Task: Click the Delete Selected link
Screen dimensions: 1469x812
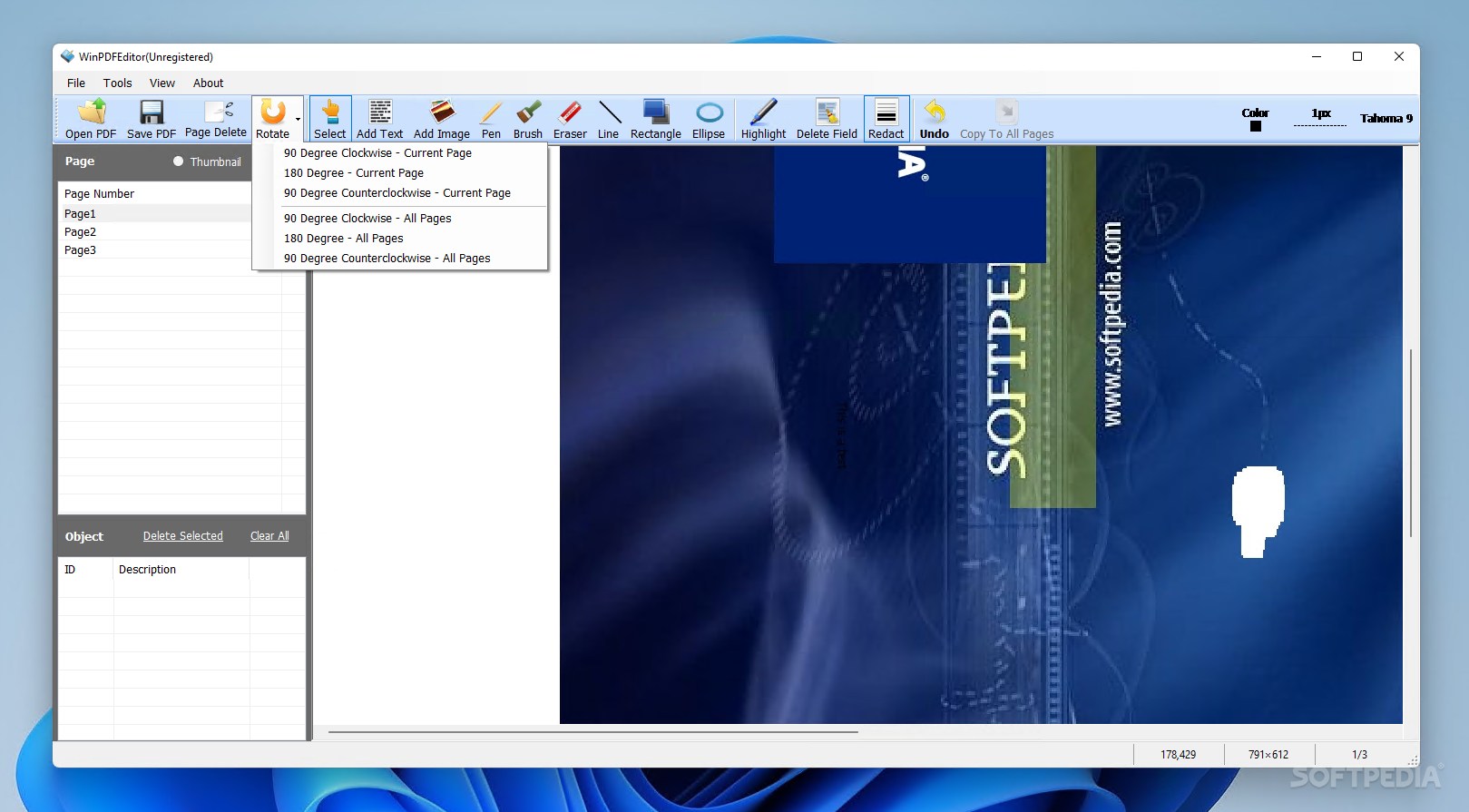Action: pos(183,536)
